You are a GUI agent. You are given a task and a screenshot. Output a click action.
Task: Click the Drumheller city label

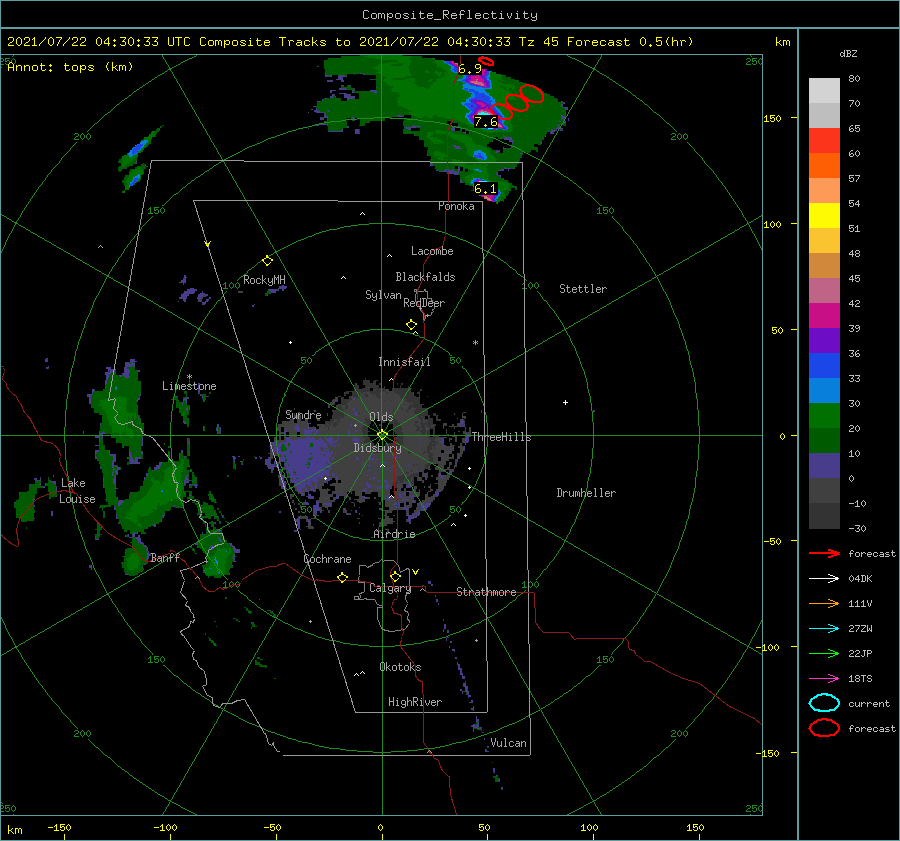(586, 493)
